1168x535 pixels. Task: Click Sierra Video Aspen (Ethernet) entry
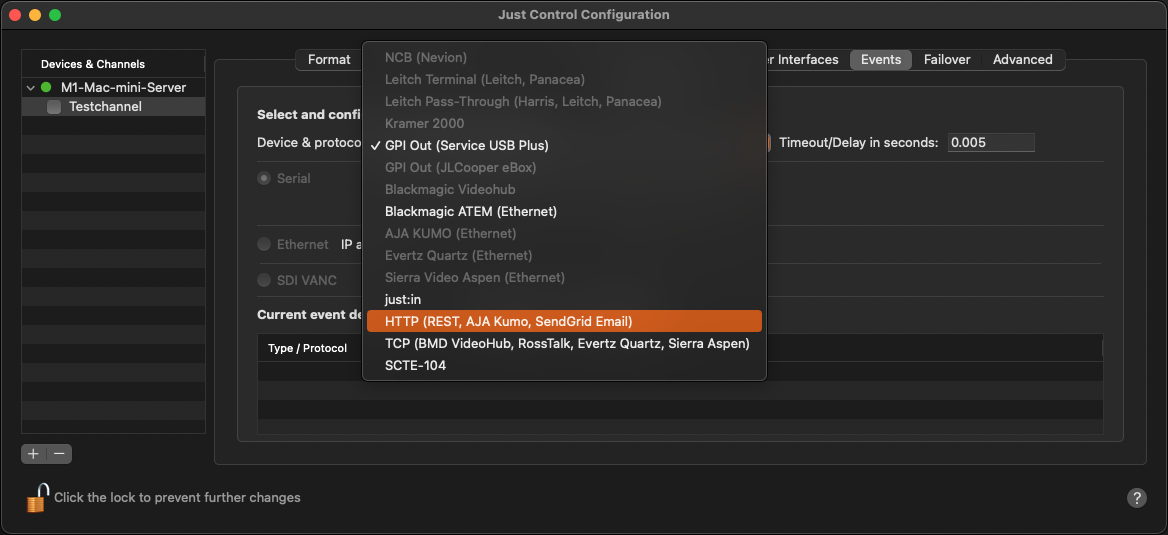(565, 277)
